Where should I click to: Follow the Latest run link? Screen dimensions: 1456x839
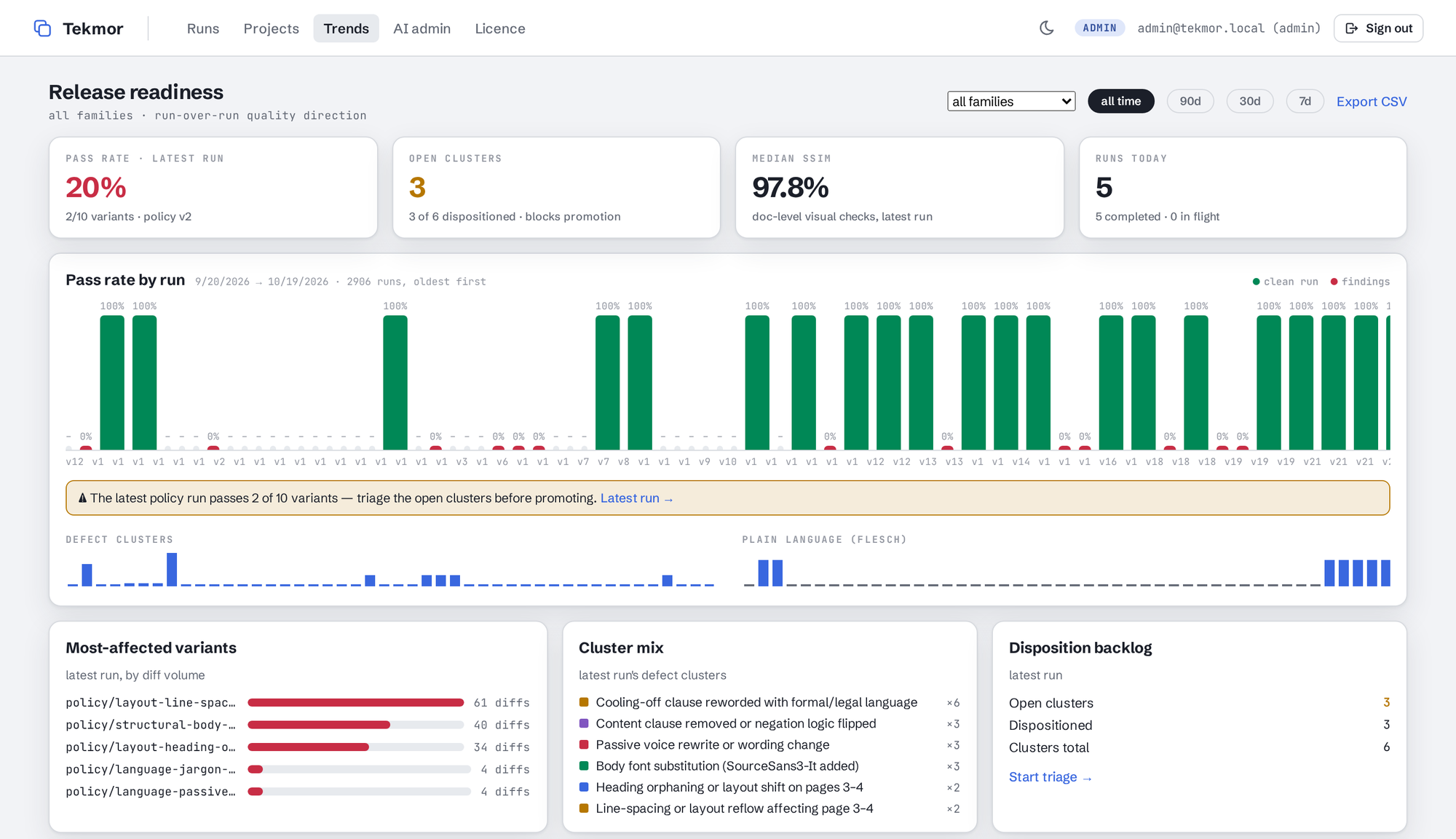(x=636, y=498)
